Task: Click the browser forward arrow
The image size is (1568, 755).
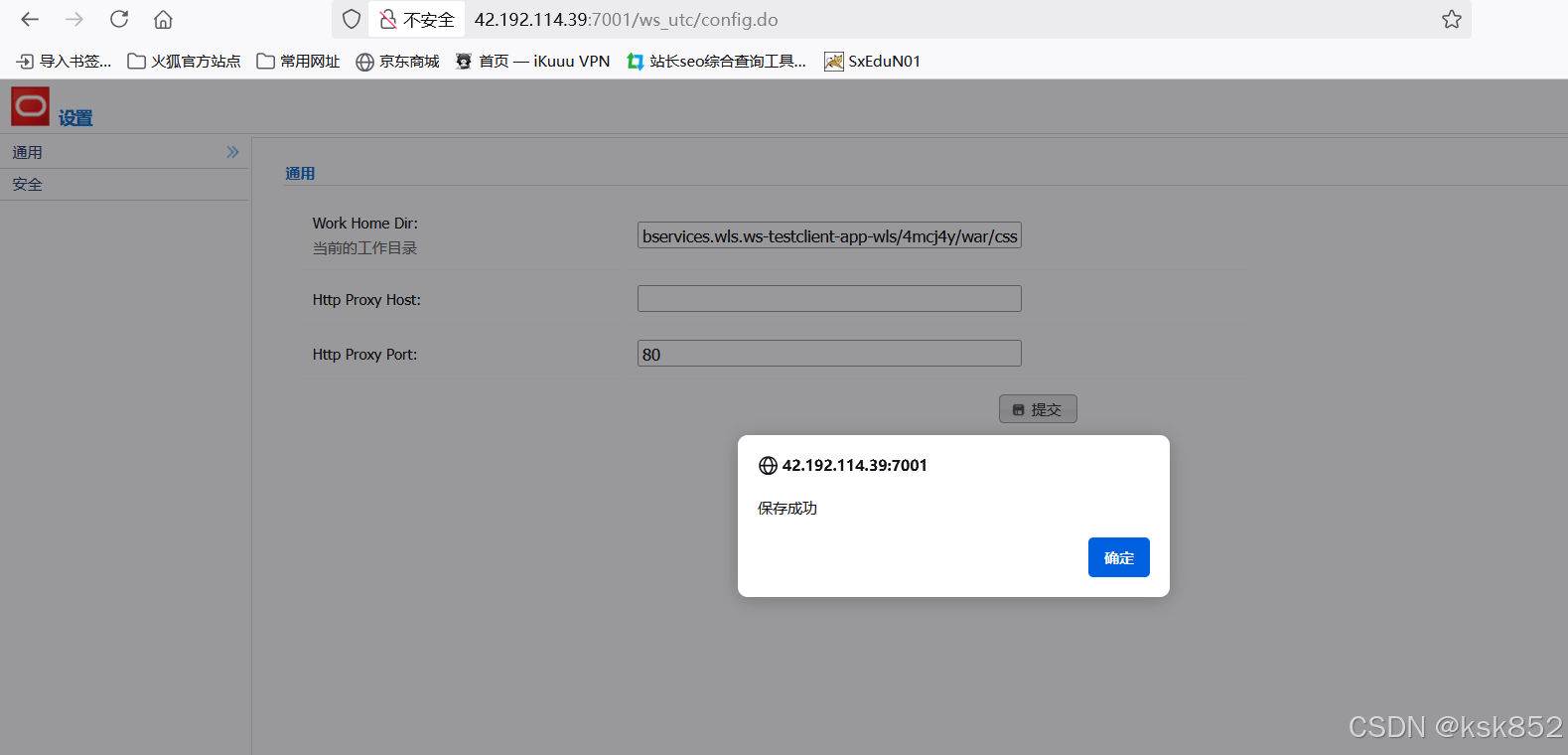Action: point(74,19)
